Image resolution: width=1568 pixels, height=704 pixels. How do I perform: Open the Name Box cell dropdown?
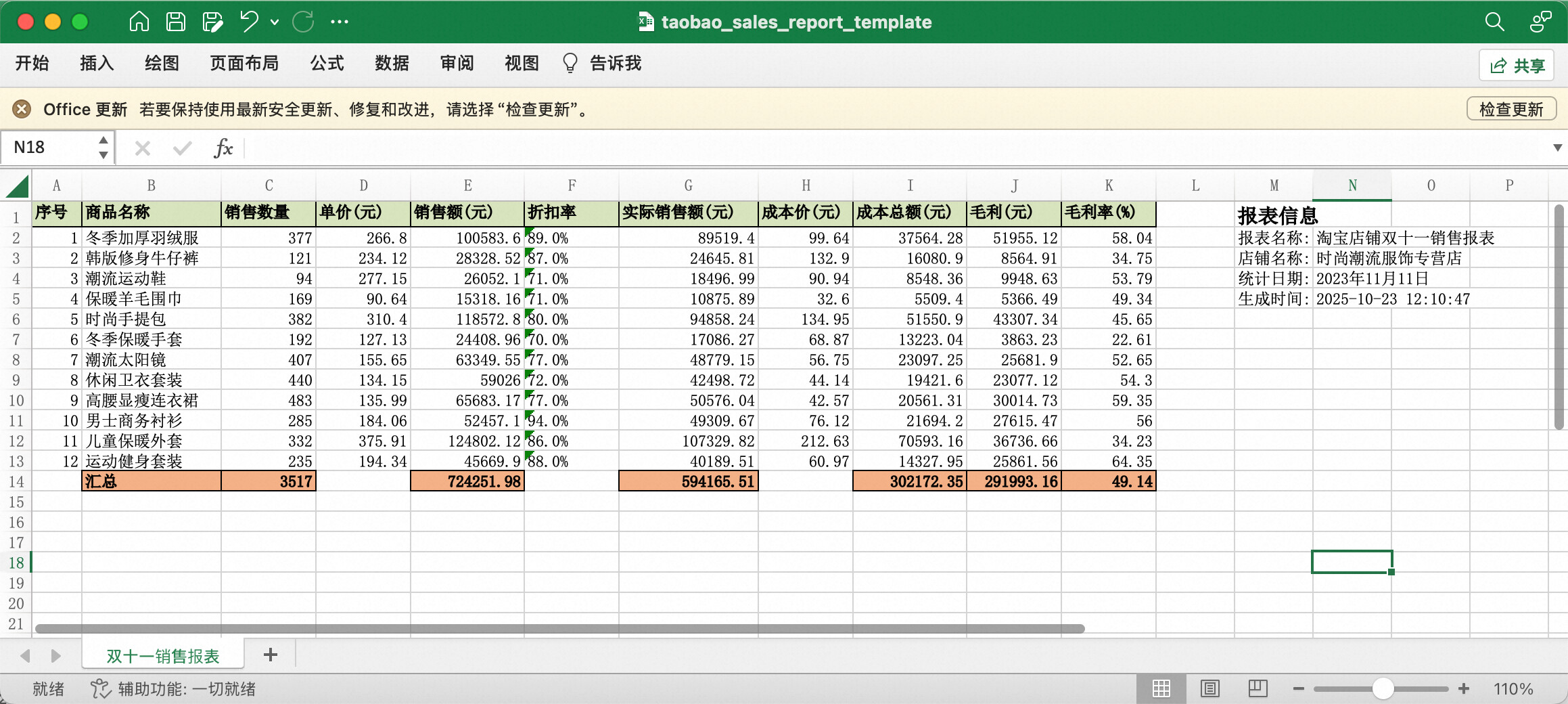click(x=103, y=148)
